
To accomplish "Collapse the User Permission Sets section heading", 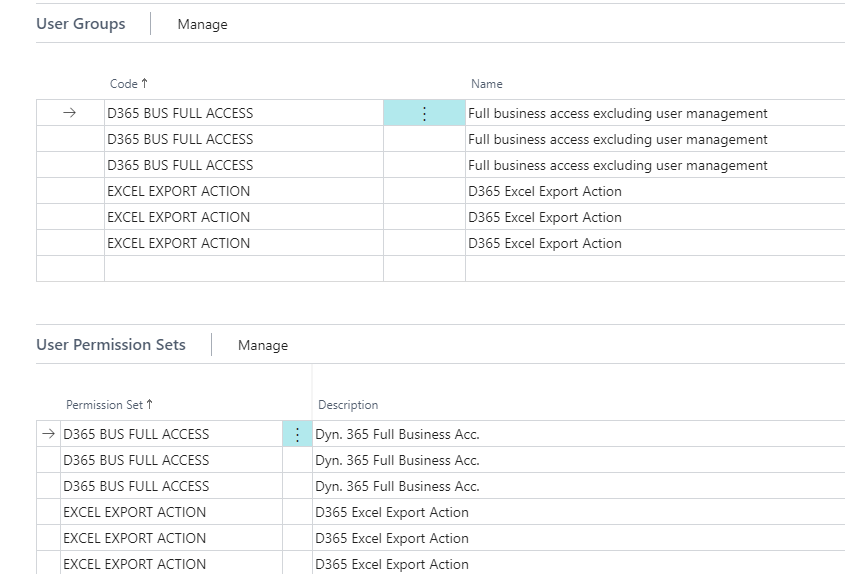I will point(111,345).
